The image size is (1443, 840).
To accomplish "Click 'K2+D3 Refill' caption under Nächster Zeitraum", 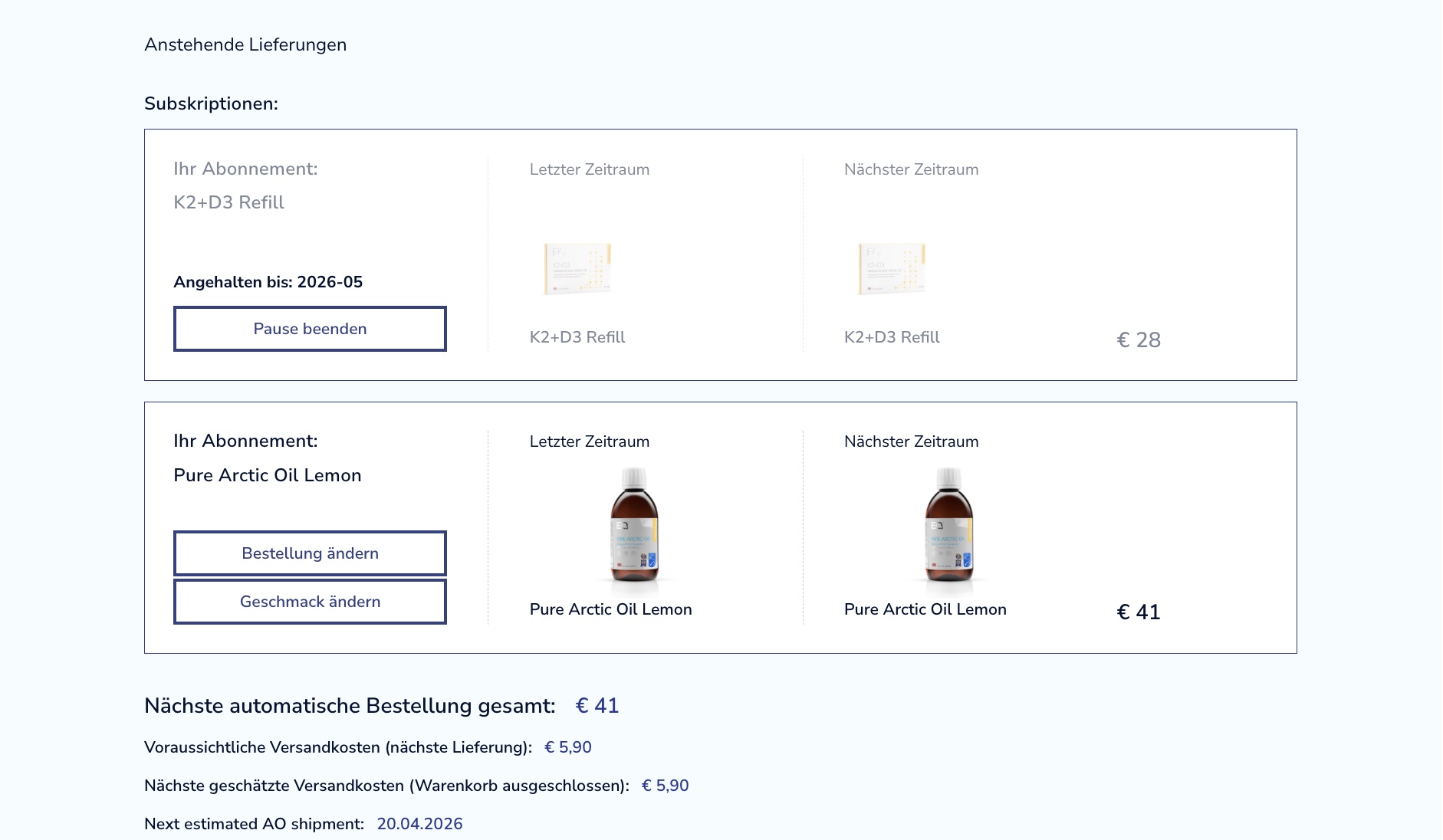I will pos(892,337).
